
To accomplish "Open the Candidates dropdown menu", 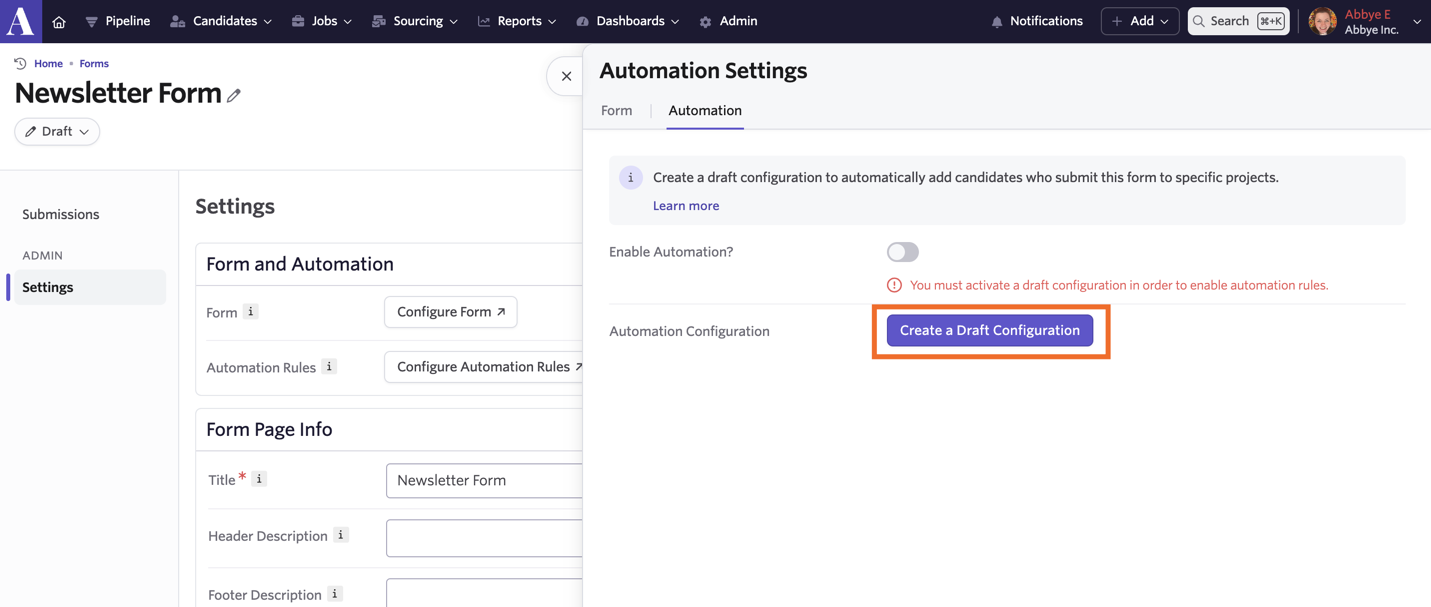I will click(x=221, y=21).
